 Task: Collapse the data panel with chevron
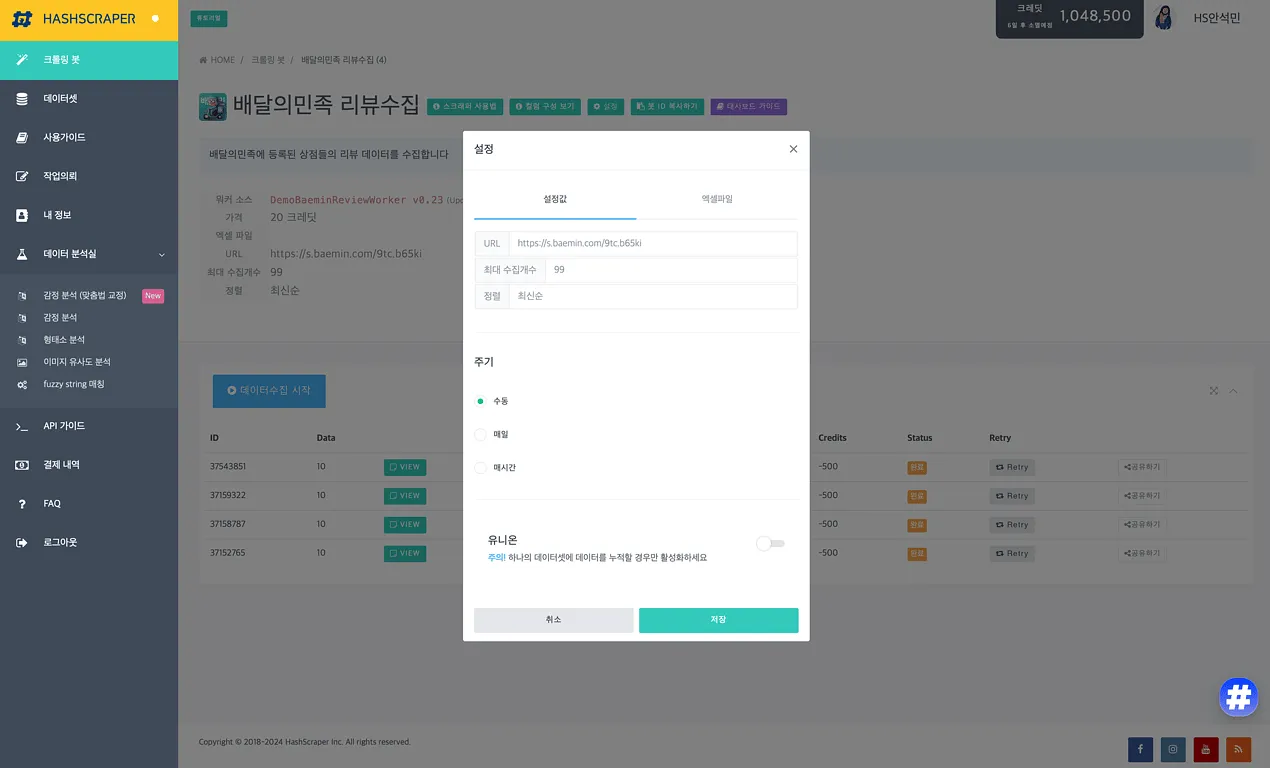pyautogui.click(x=1233, y=391)
